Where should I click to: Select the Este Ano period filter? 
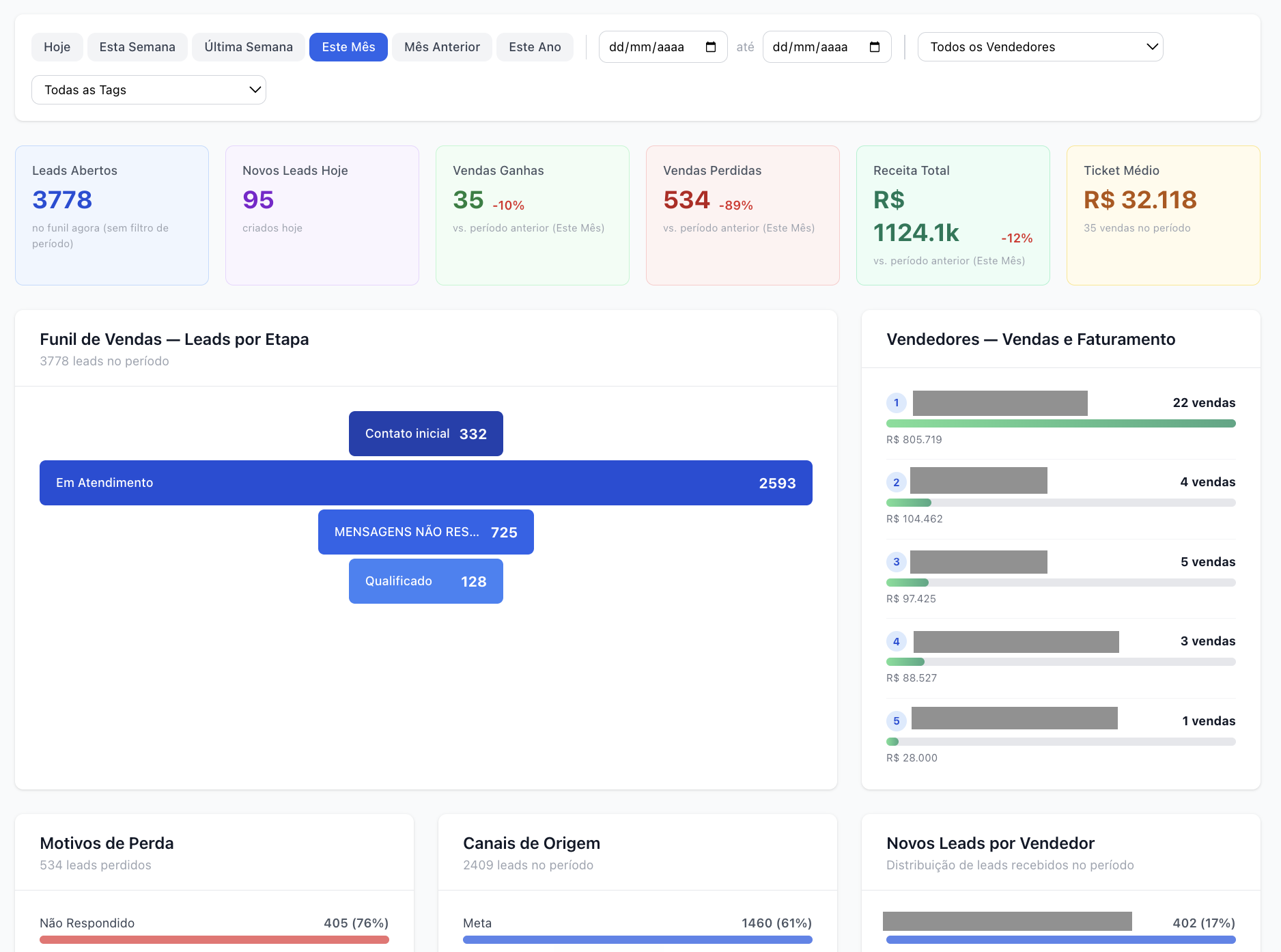[535, 47]
